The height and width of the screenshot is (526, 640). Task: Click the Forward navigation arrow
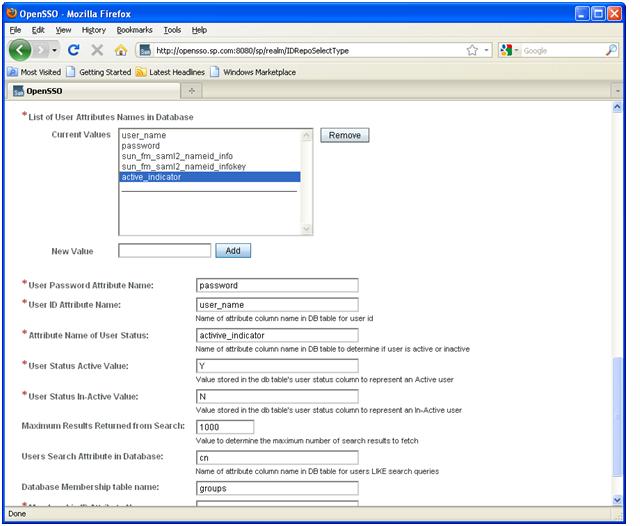(41, 50)
